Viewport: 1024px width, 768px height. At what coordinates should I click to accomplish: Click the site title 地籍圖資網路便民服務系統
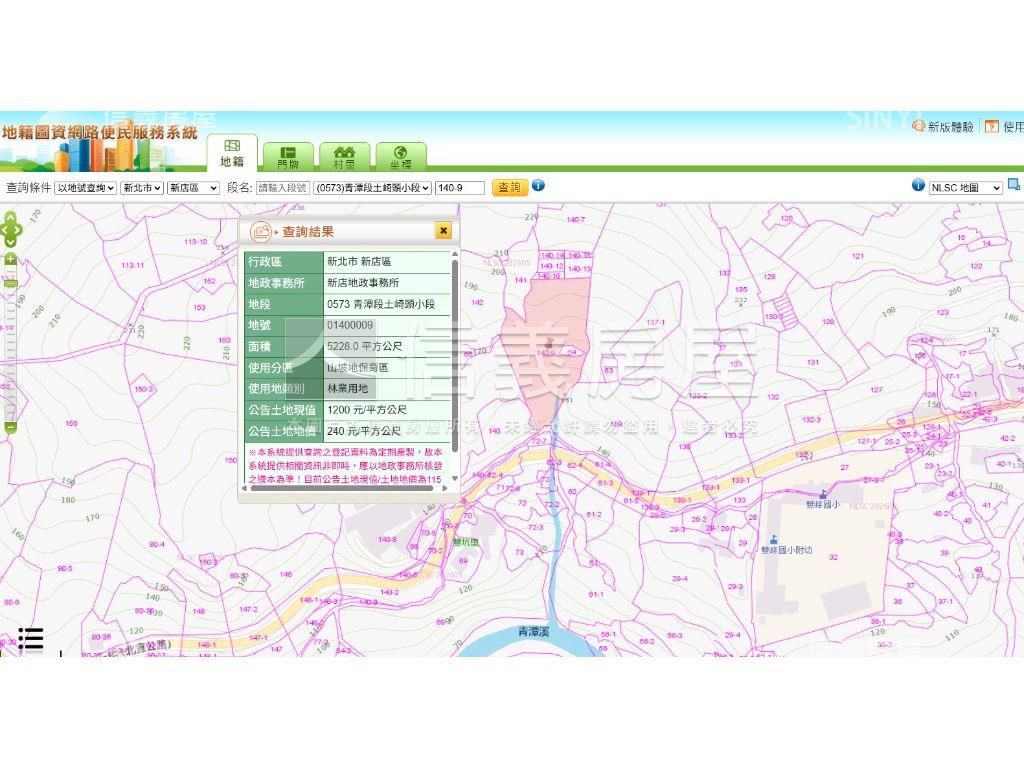[x=99, y=133]
